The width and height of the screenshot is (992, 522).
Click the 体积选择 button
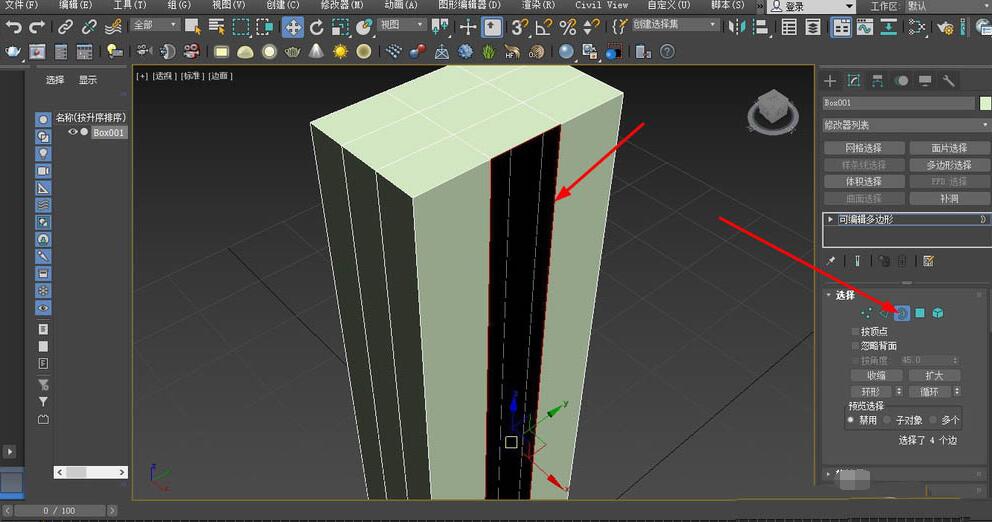(x=864, y=182)
